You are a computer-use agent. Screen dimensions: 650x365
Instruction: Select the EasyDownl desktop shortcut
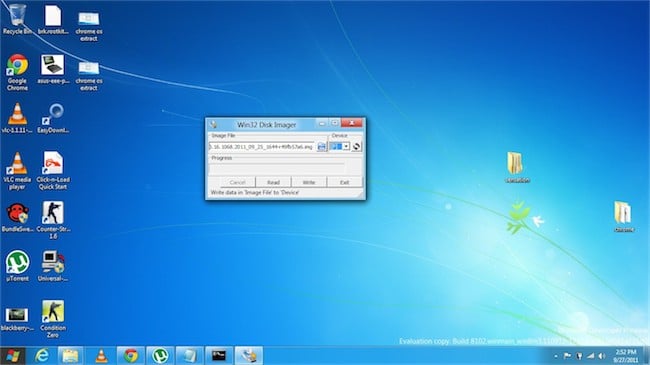53,118
